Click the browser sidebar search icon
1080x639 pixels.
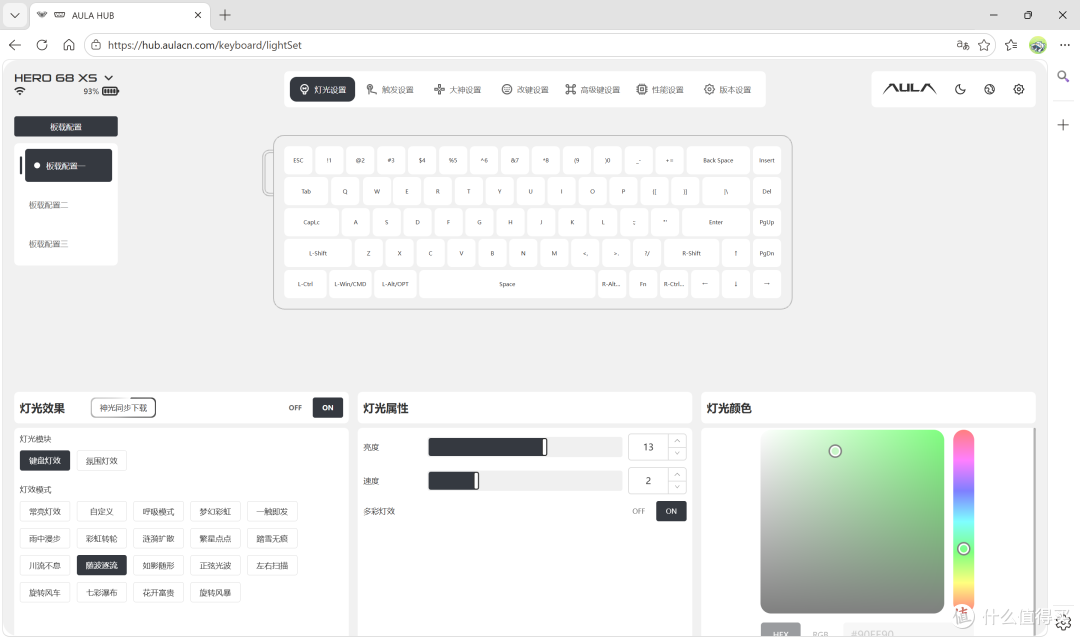tap(1063, 76)
